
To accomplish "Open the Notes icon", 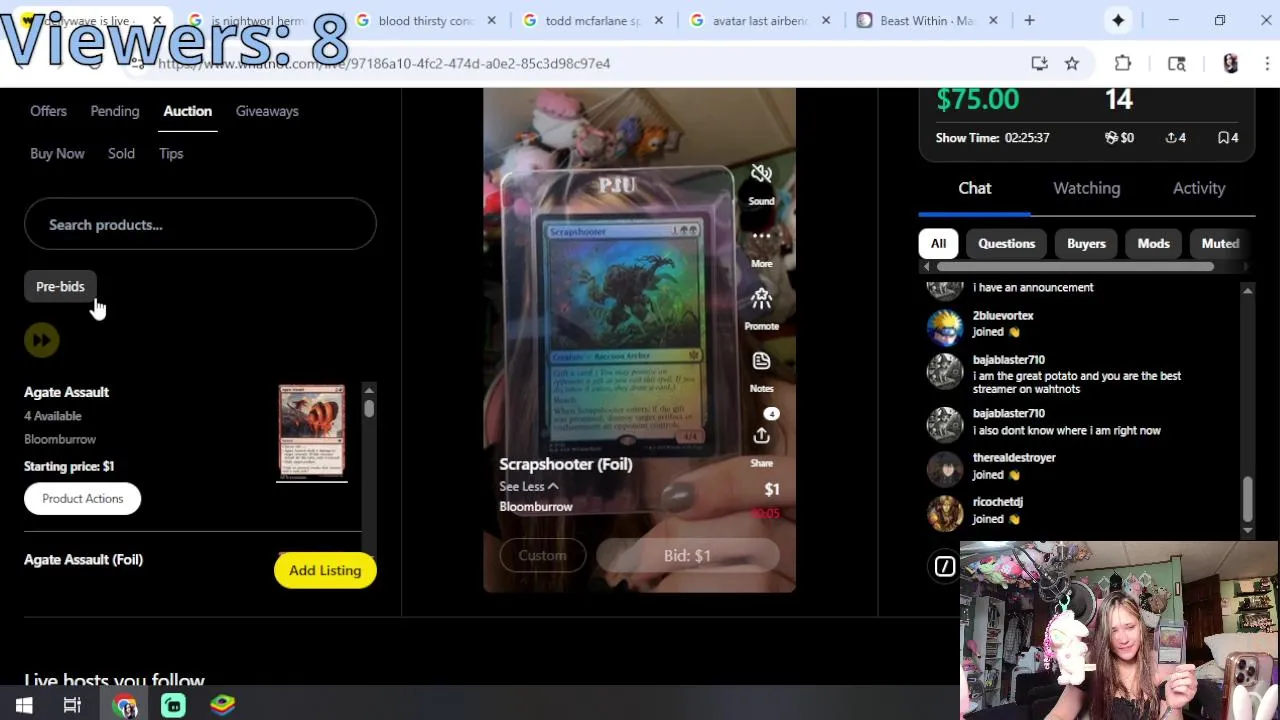I will [x=761, y=361].
